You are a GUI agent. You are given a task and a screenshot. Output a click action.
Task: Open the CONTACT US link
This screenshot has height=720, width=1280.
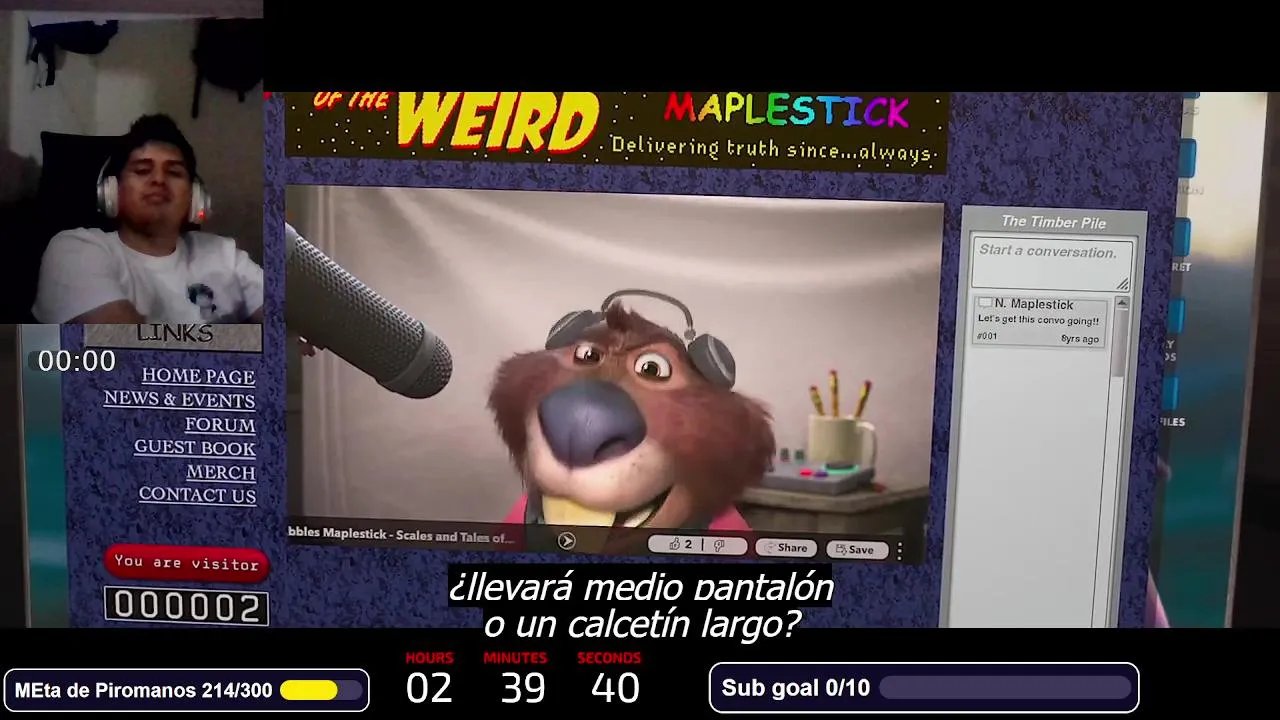[x=197, y=495]
